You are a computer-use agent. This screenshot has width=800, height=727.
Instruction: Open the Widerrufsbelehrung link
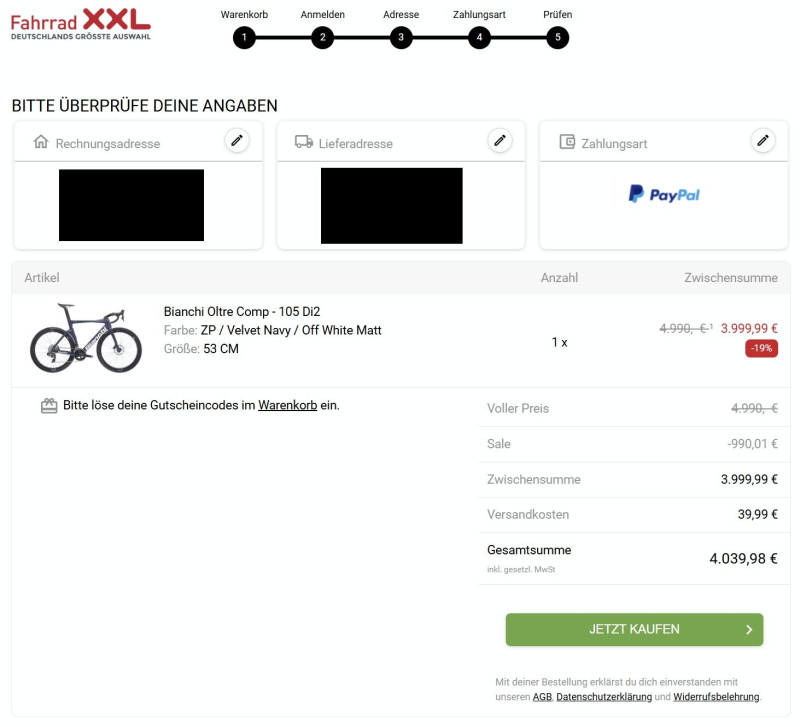716,697
